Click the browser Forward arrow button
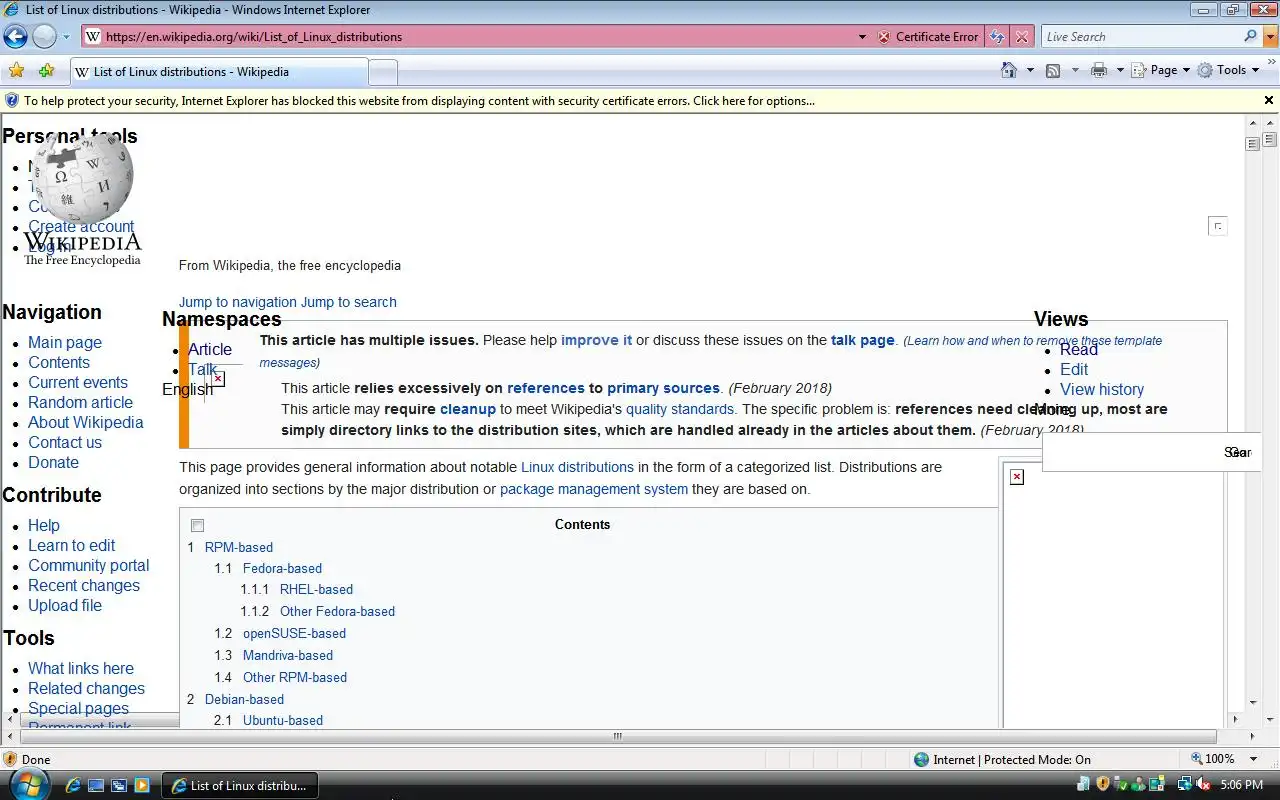The image size is (1280, 800). coord(44,37)
